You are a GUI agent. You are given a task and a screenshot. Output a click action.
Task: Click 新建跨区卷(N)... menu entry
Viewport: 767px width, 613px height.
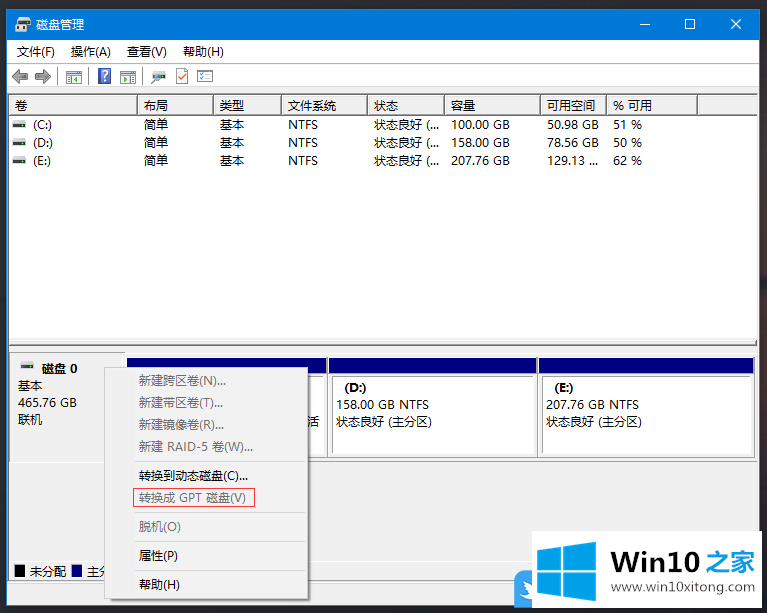click(x=182, y=381)
